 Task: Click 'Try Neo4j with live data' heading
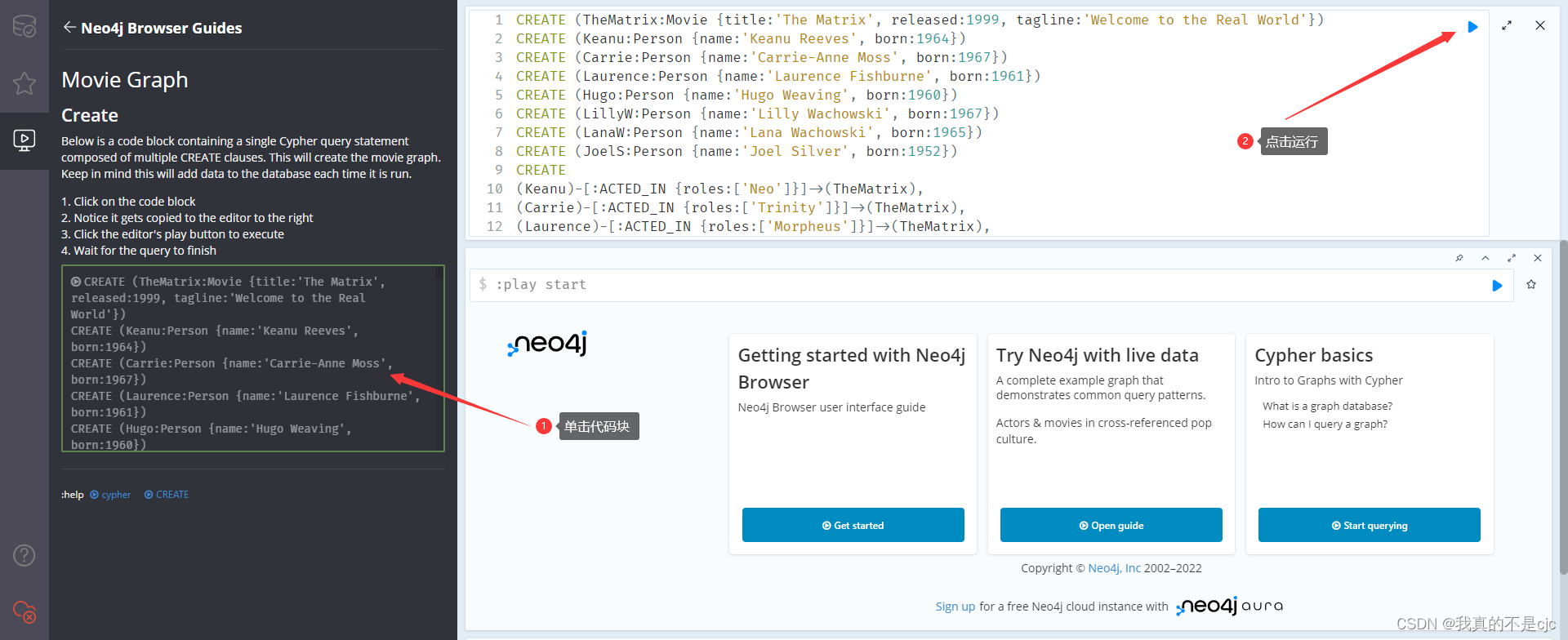1097,355
